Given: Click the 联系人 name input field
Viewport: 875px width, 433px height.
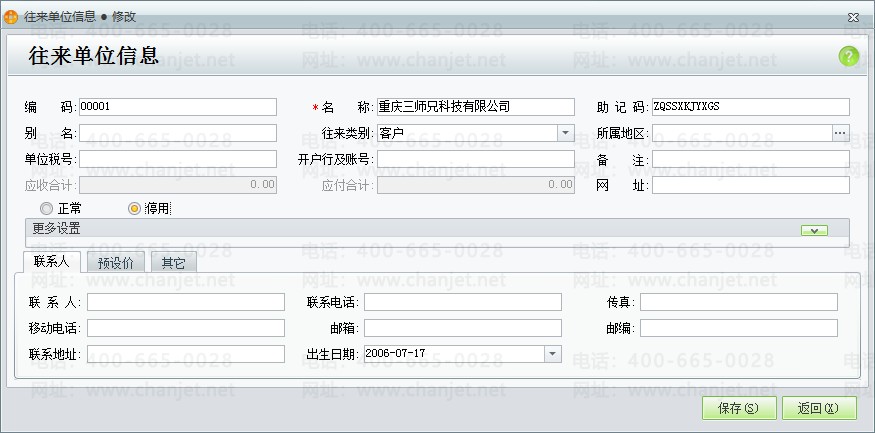Looking at the screenshot, I should [186, 302].
